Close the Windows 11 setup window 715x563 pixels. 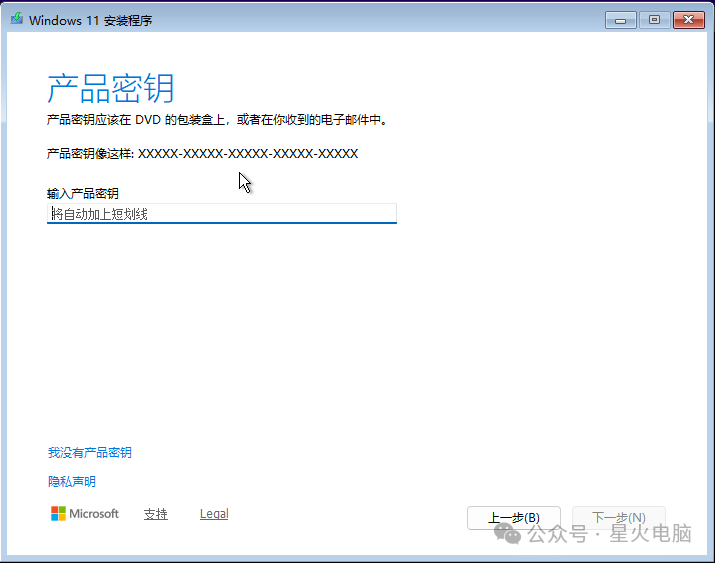(689, 21)
